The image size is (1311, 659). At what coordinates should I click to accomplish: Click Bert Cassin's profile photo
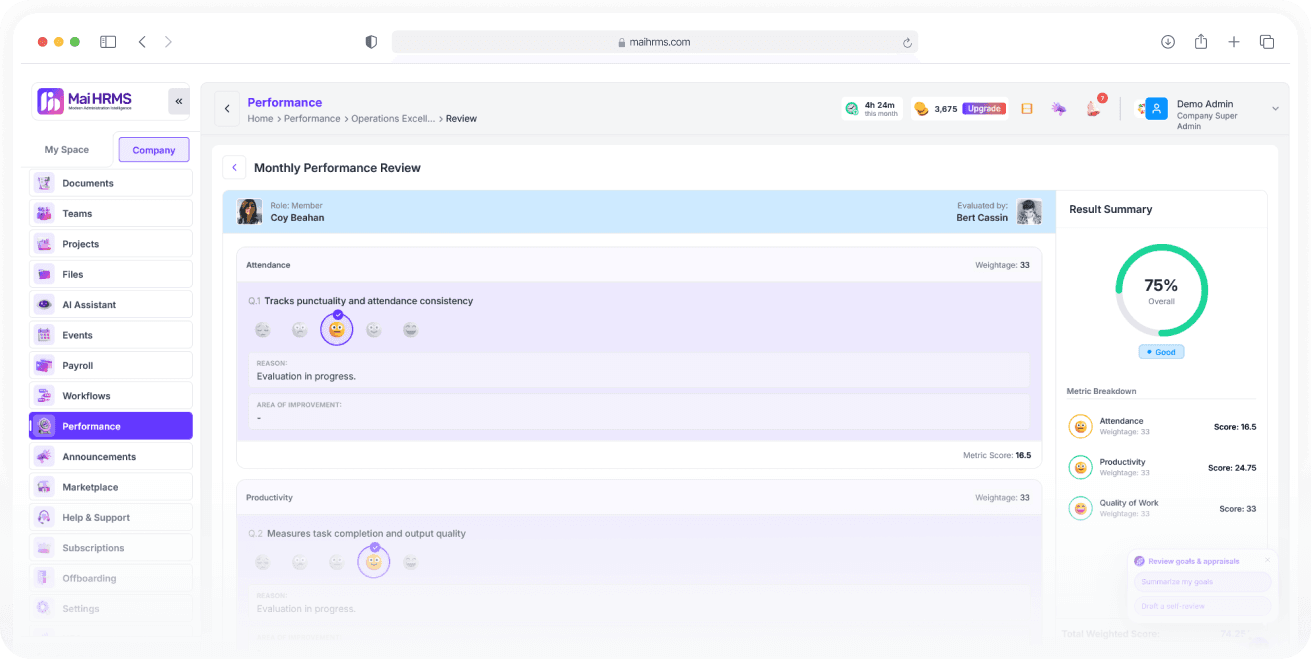[1029, 211]
